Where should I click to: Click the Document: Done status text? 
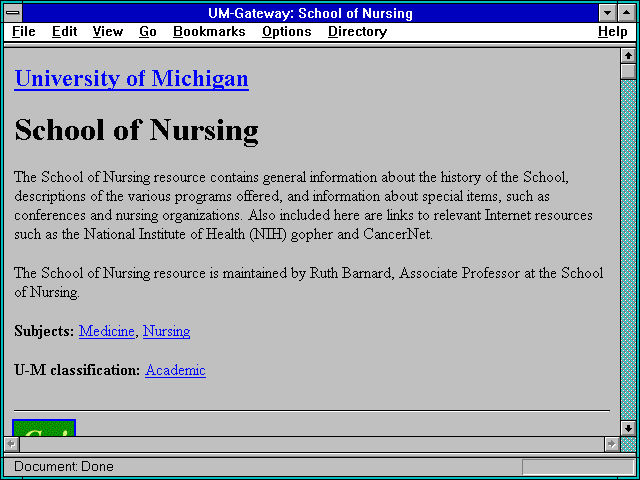(64, 467)
